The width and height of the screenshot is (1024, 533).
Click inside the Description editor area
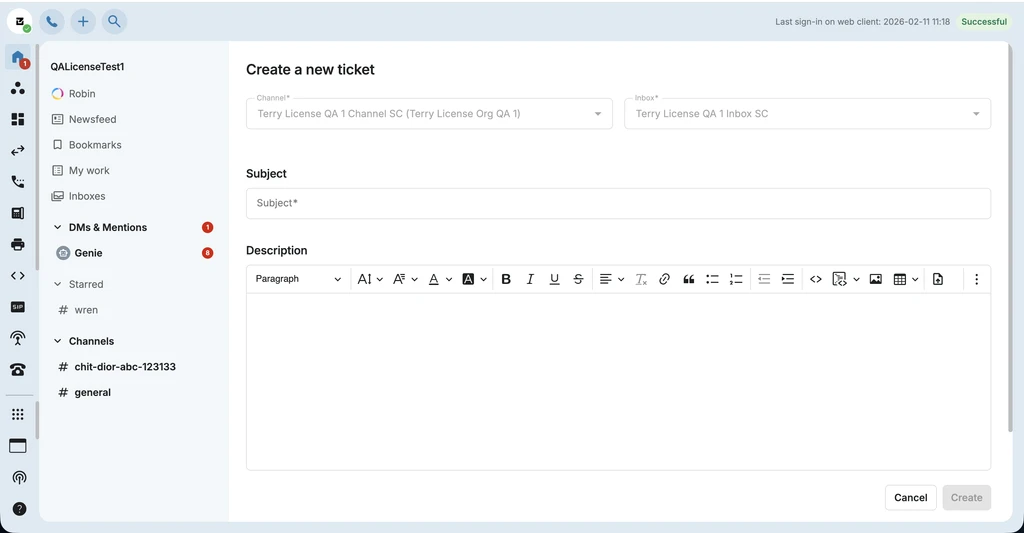tap(618, 381)
